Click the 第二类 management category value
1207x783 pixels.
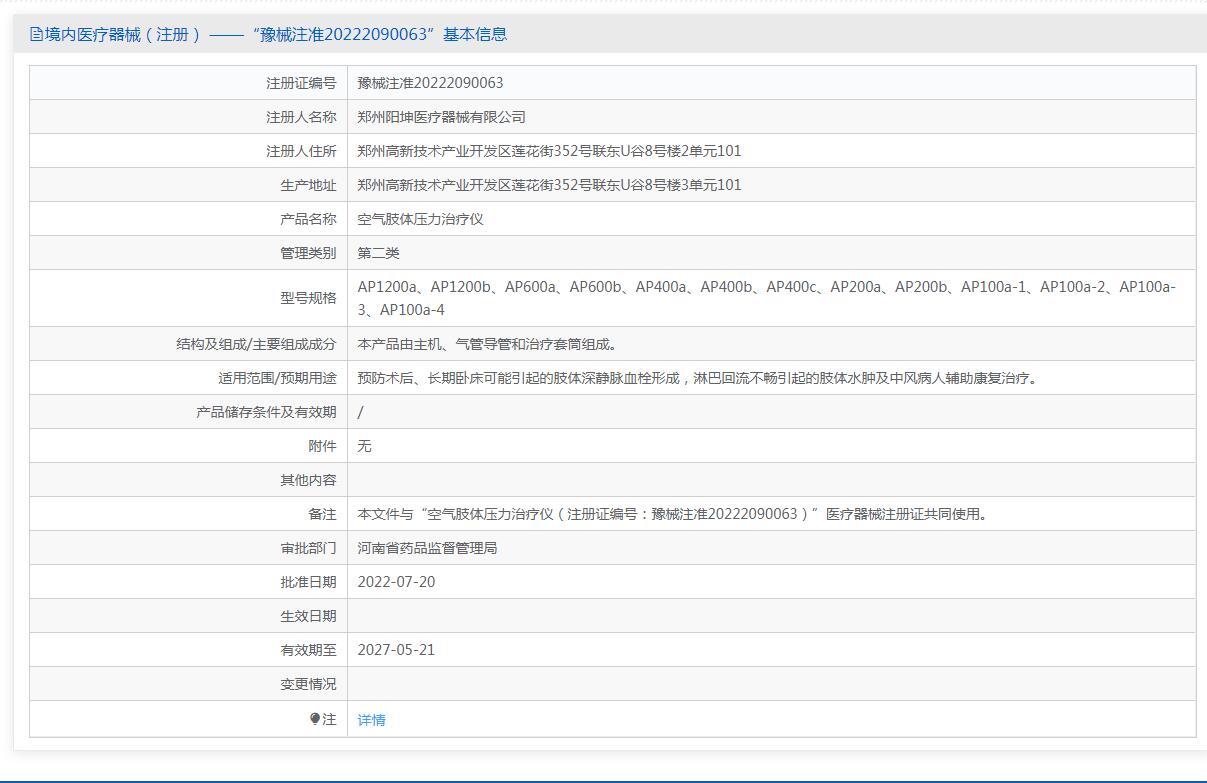[x=378, y=253]
